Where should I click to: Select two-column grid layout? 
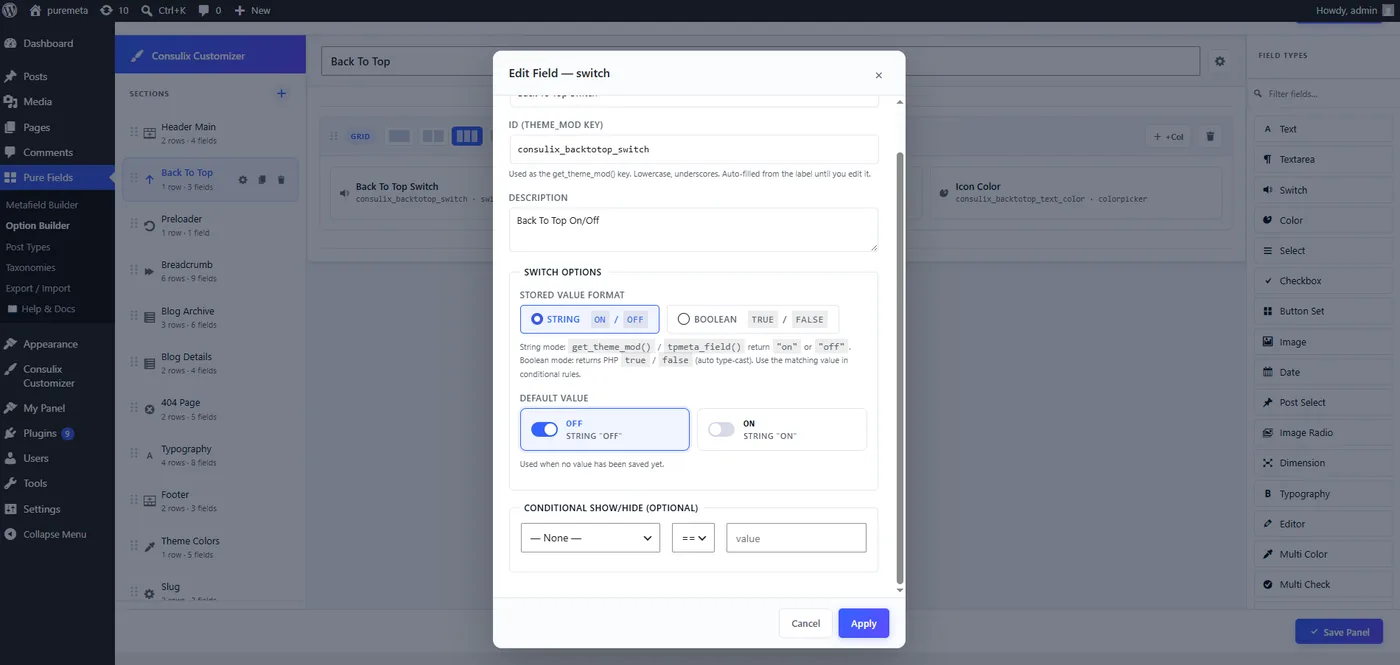[x=433, y=136]
